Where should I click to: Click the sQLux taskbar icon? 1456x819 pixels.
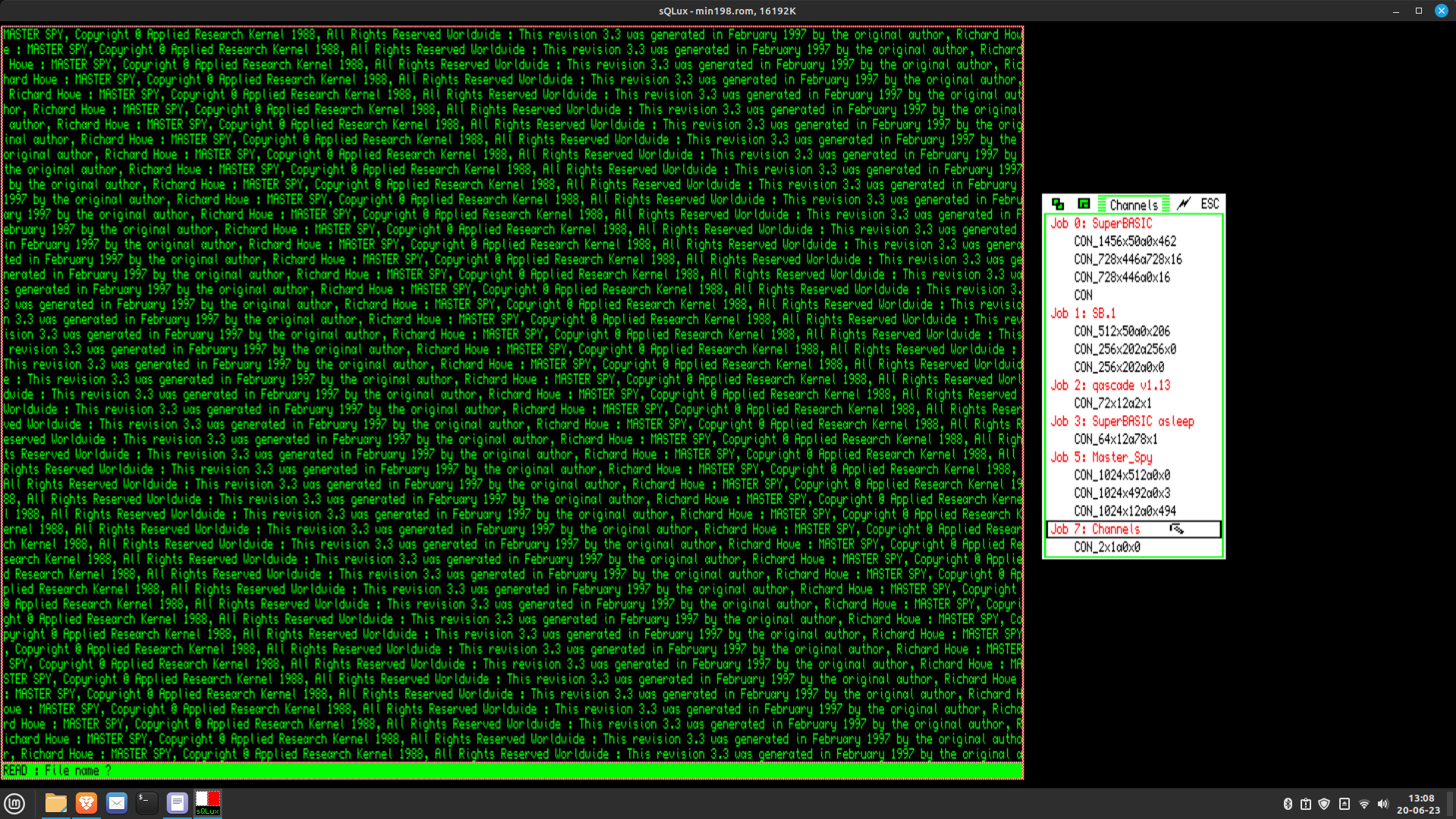(x=208, y=803)
